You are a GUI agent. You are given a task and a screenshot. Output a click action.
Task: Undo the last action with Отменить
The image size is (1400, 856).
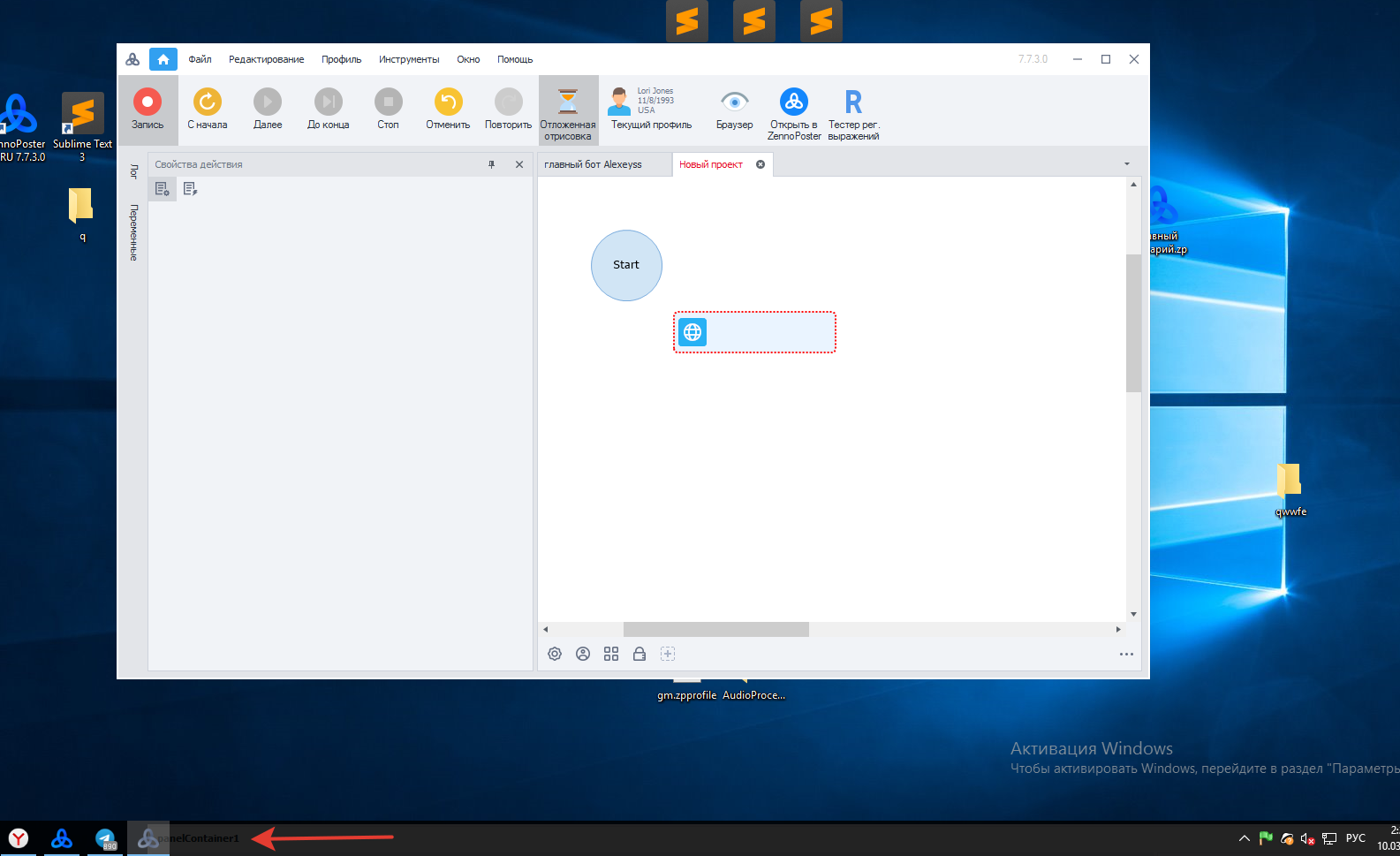[448, 110]
